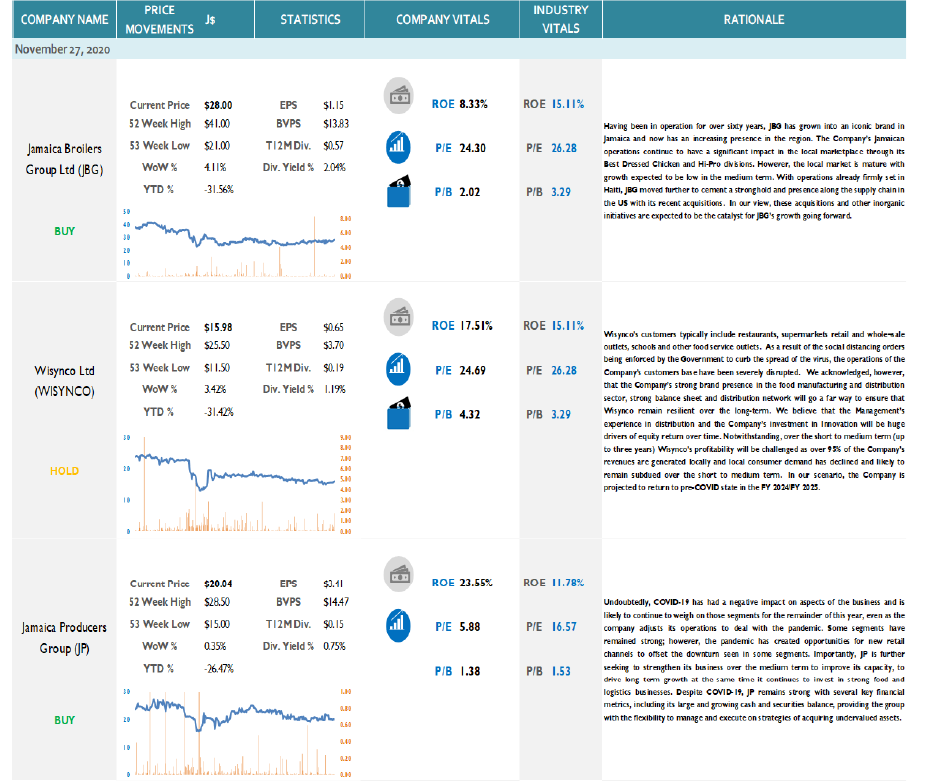Click the 52 week high value $28.50
This screenshot has width=933, height=784.
(217, 603)
